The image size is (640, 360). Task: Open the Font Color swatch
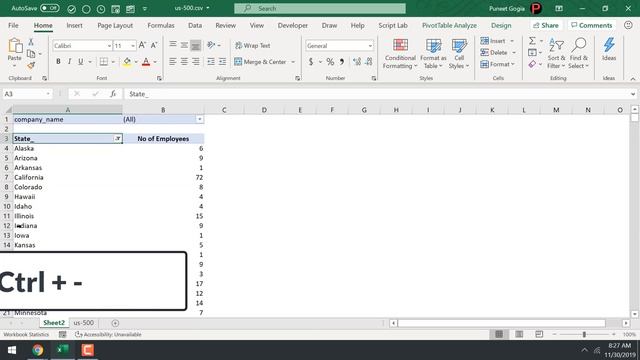[x=146, y=62]
